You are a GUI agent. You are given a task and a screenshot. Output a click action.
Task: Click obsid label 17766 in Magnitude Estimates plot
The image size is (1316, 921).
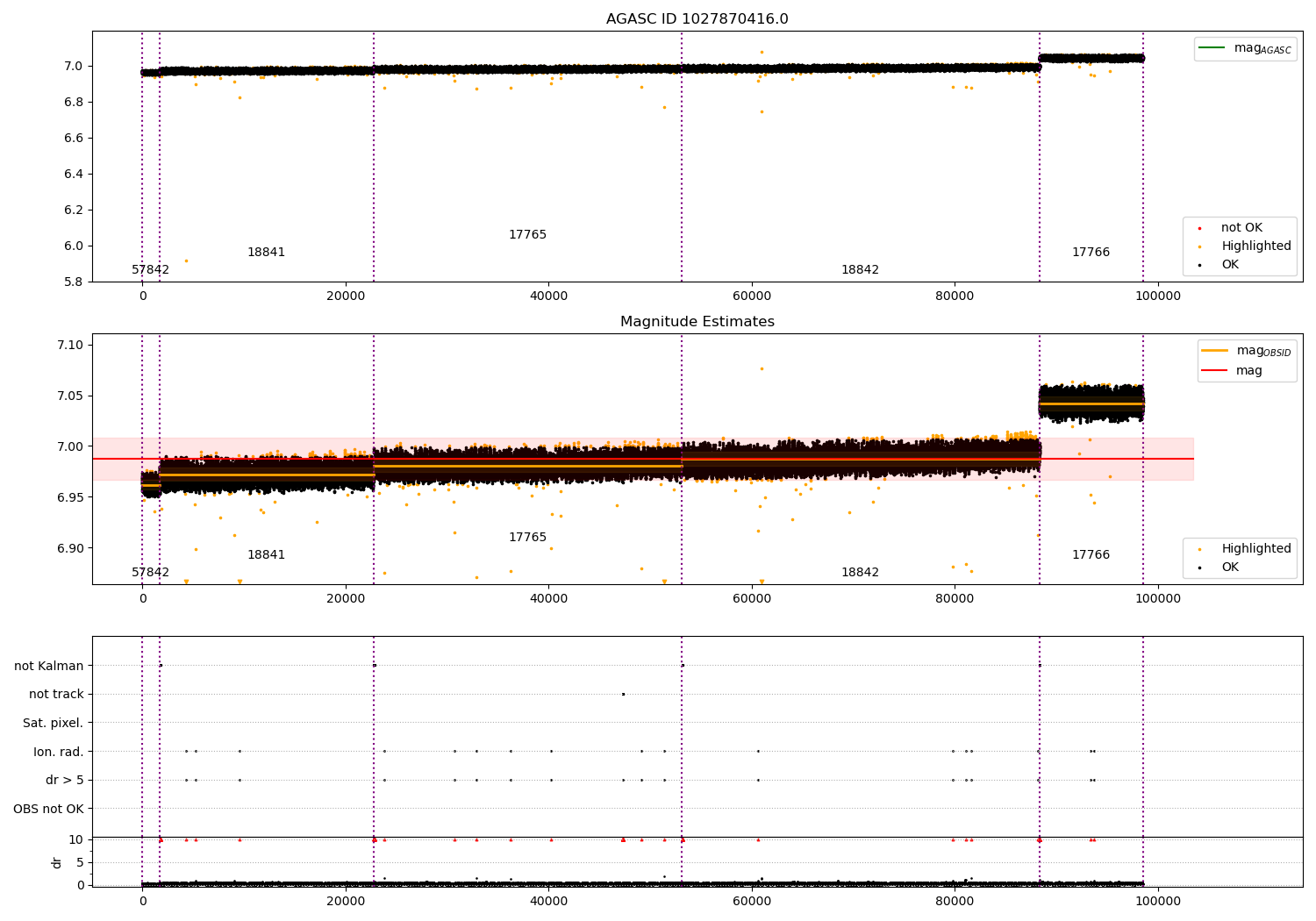1091,555
